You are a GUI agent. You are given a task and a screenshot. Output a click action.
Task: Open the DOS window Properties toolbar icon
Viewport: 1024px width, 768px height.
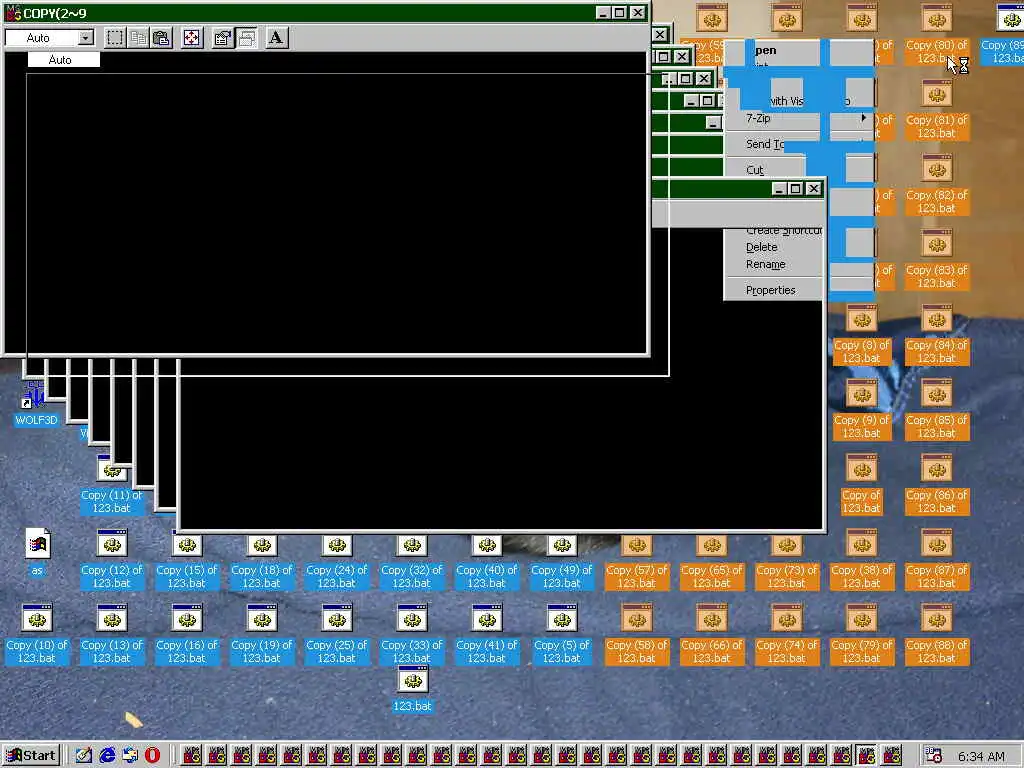coord(223,38)
